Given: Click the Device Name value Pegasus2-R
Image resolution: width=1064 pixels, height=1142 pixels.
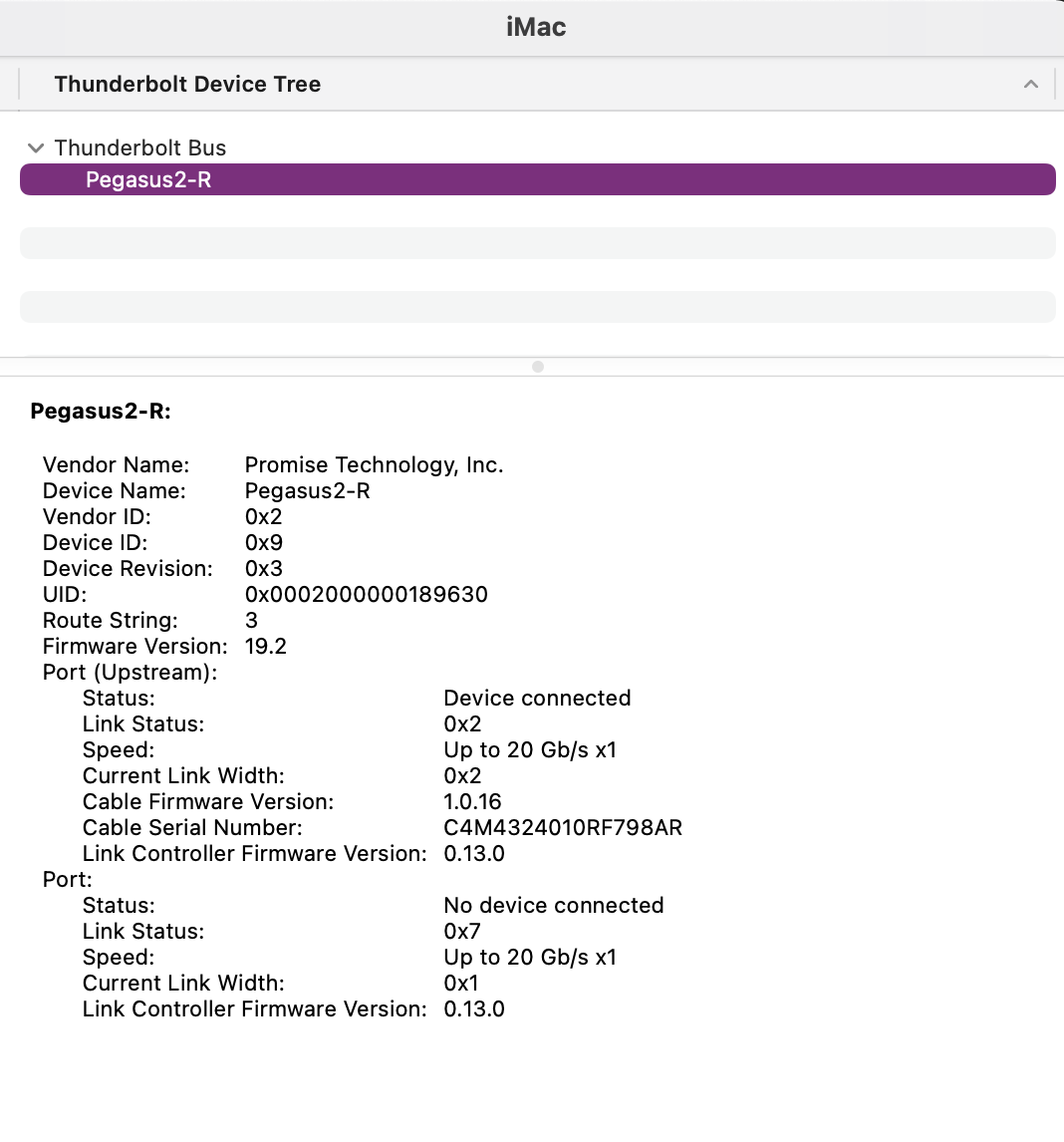Looking at the screenshot, I should tap(307, 491).
